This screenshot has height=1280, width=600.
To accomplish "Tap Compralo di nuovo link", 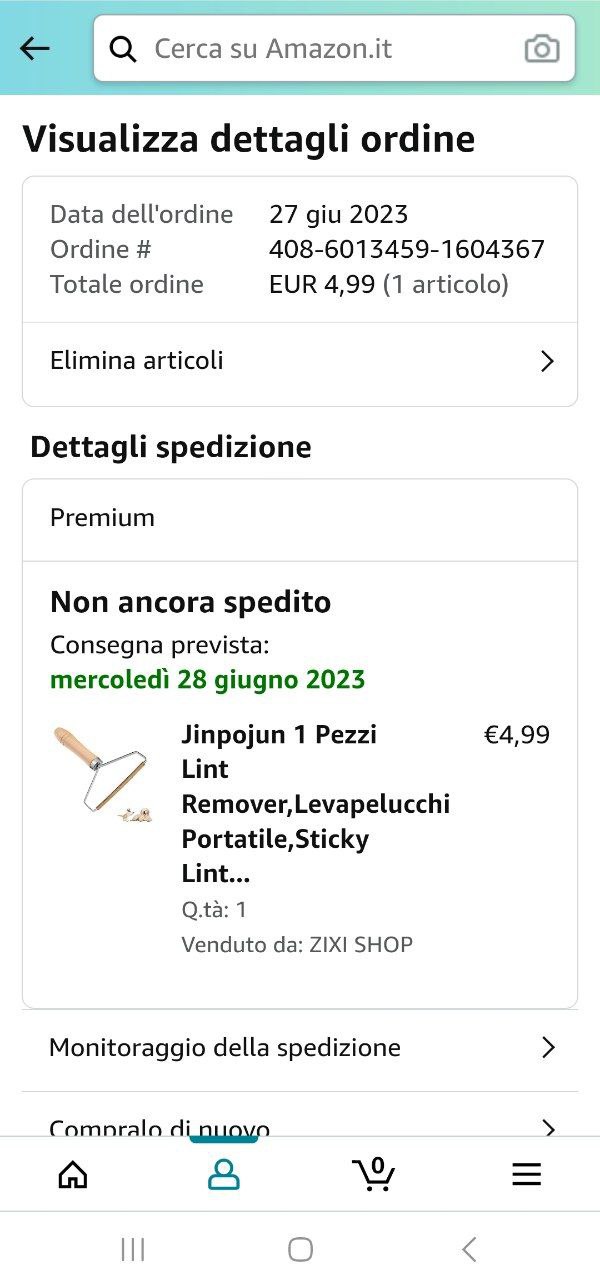I will 160,1128.
